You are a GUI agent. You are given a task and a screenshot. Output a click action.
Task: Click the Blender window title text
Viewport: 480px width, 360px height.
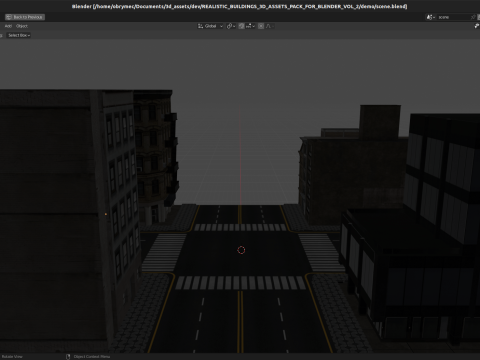[240, 6]
